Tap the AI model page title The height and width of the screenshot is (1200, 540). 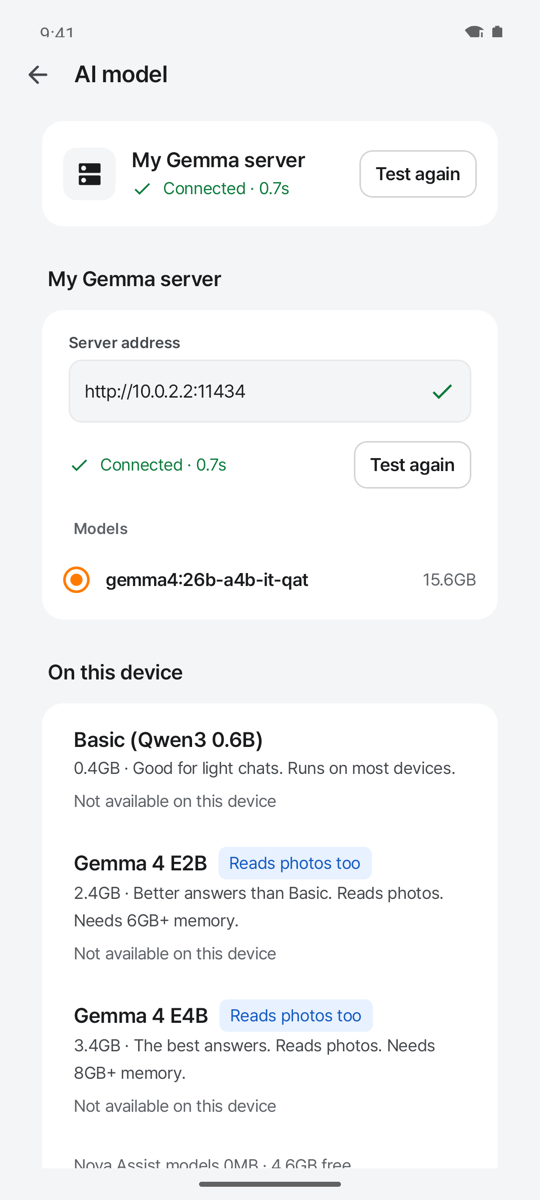point(121,74)
